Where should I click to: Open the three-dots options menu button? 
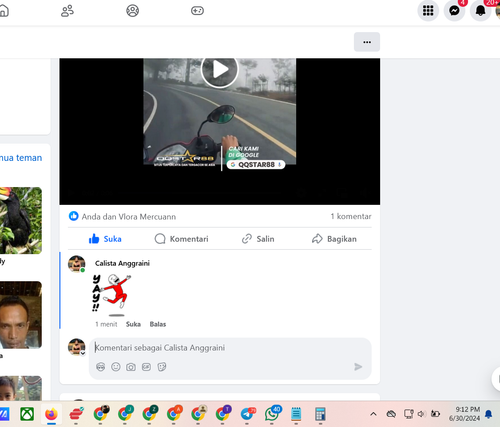coord(367,42)
